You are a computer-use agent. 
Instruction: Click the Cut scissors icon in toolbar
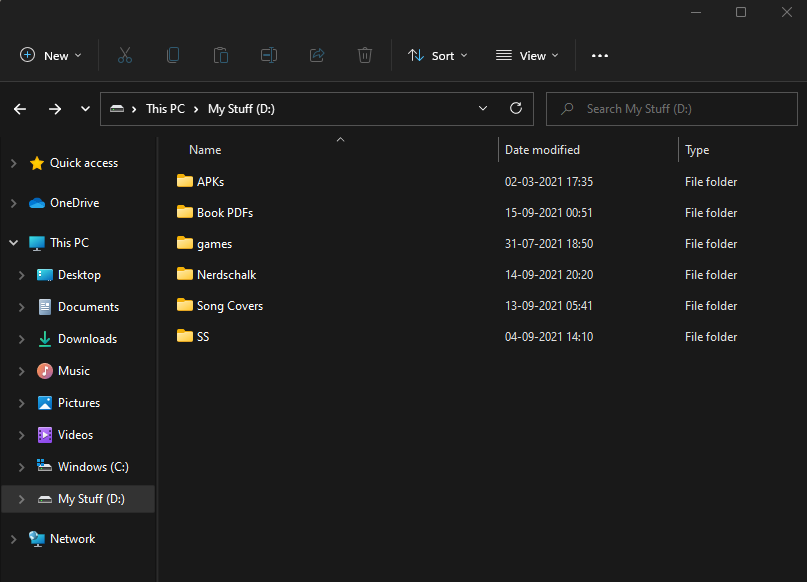[125, 56]
